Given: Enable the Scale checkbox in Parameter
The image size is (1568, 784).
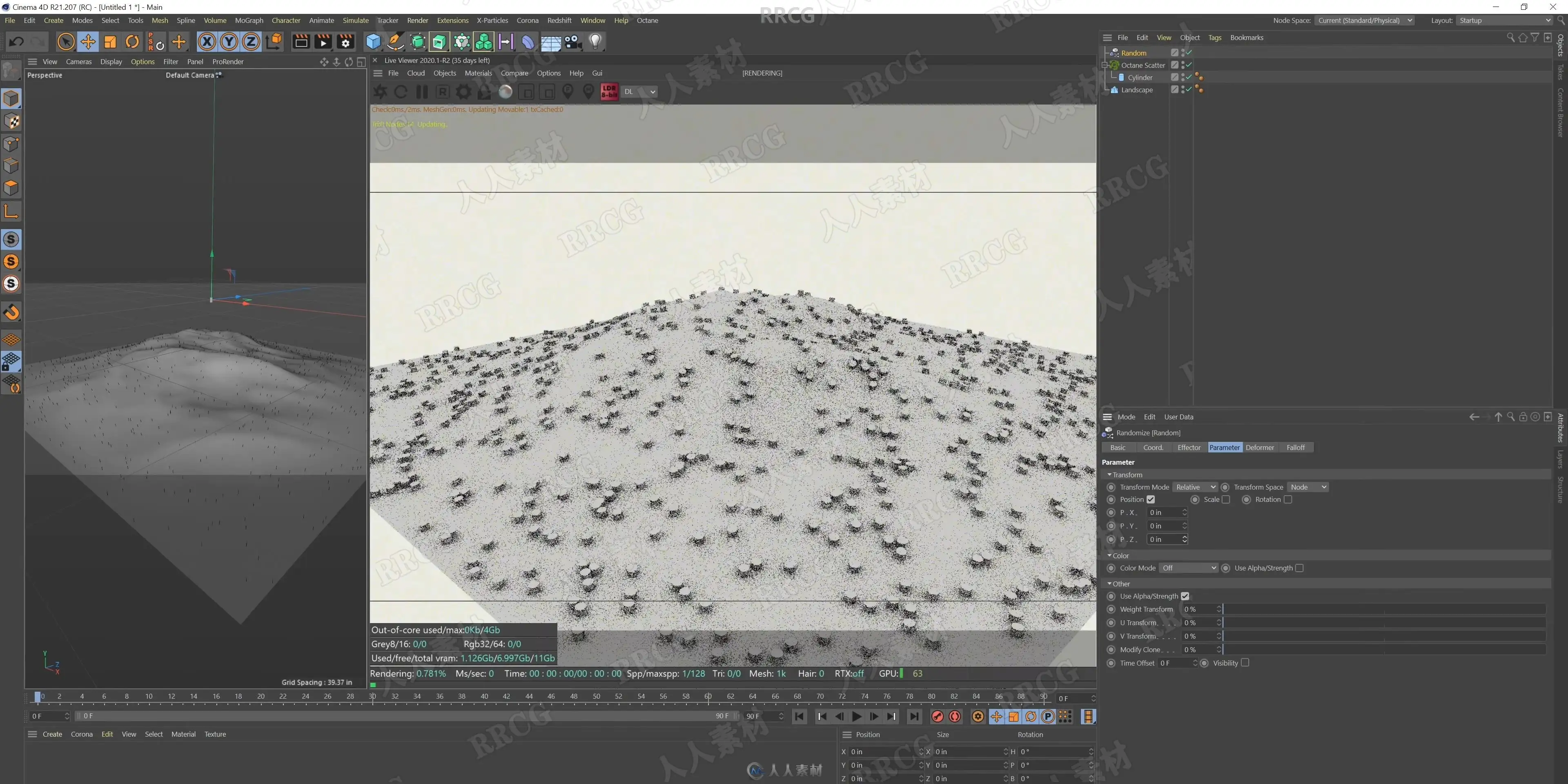Looking at the screenshot, I should pyautogui.click(x=1226, y=500).
